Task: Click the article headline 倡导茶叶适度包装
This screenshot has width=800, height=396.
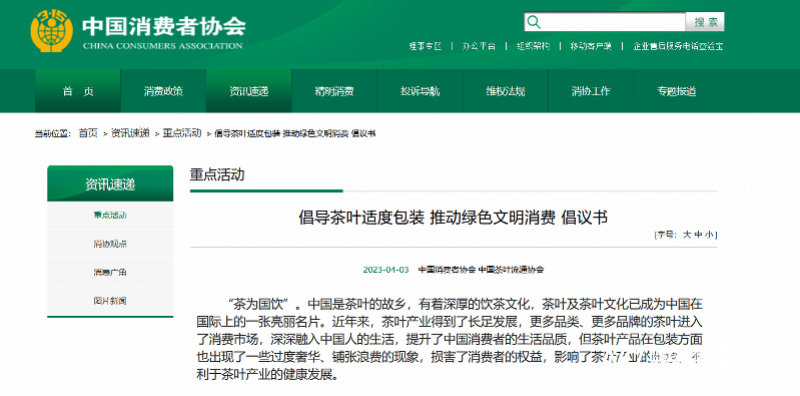Action: [x=453, y=218]
